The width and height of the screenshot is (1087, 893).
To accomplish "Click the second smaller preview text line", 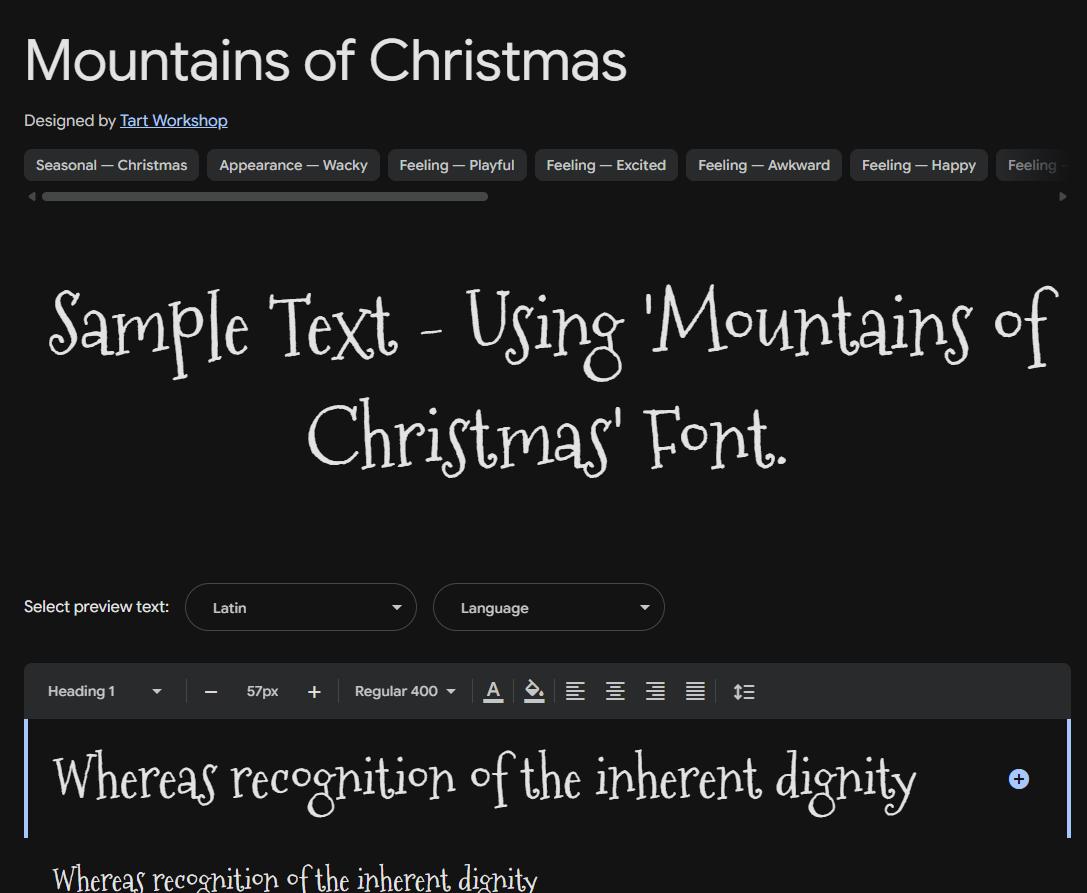I will click(x=295, y=878).
